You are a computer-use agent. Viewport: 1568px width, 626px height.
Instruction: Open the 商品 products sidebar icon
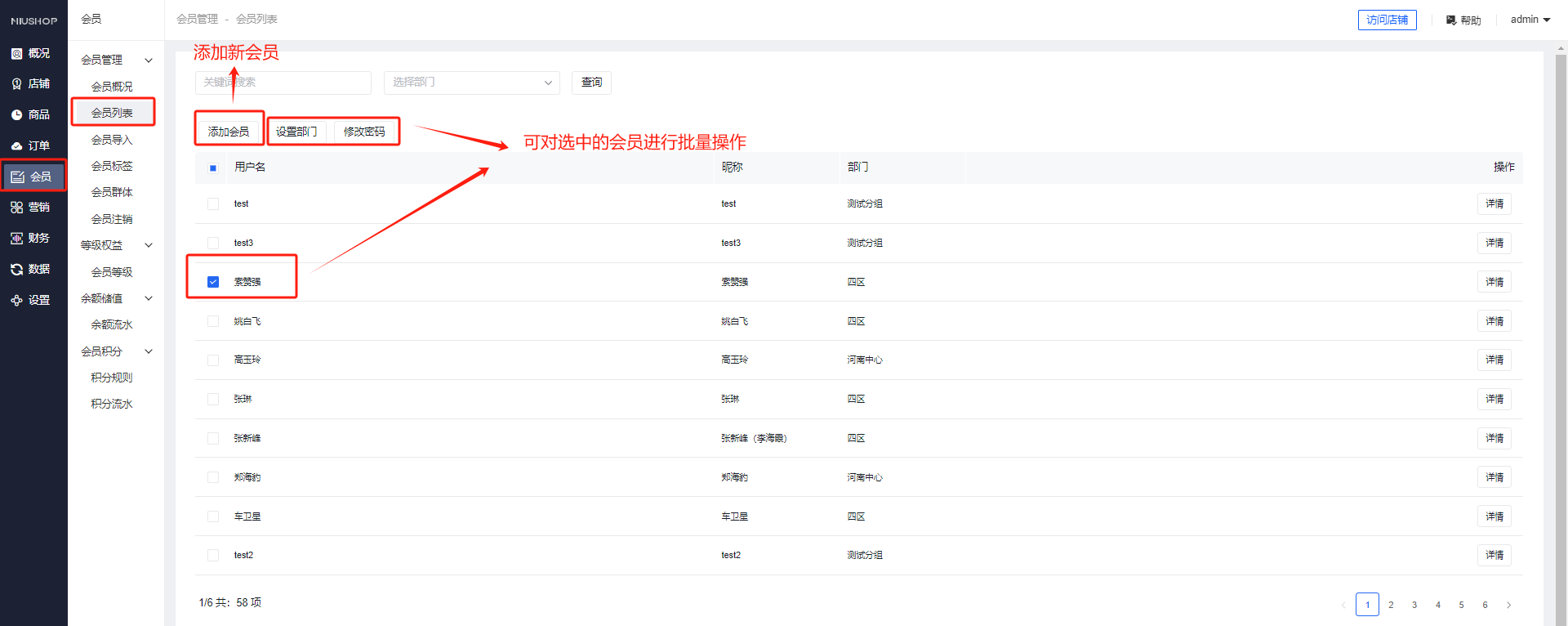tap(17, 115)
